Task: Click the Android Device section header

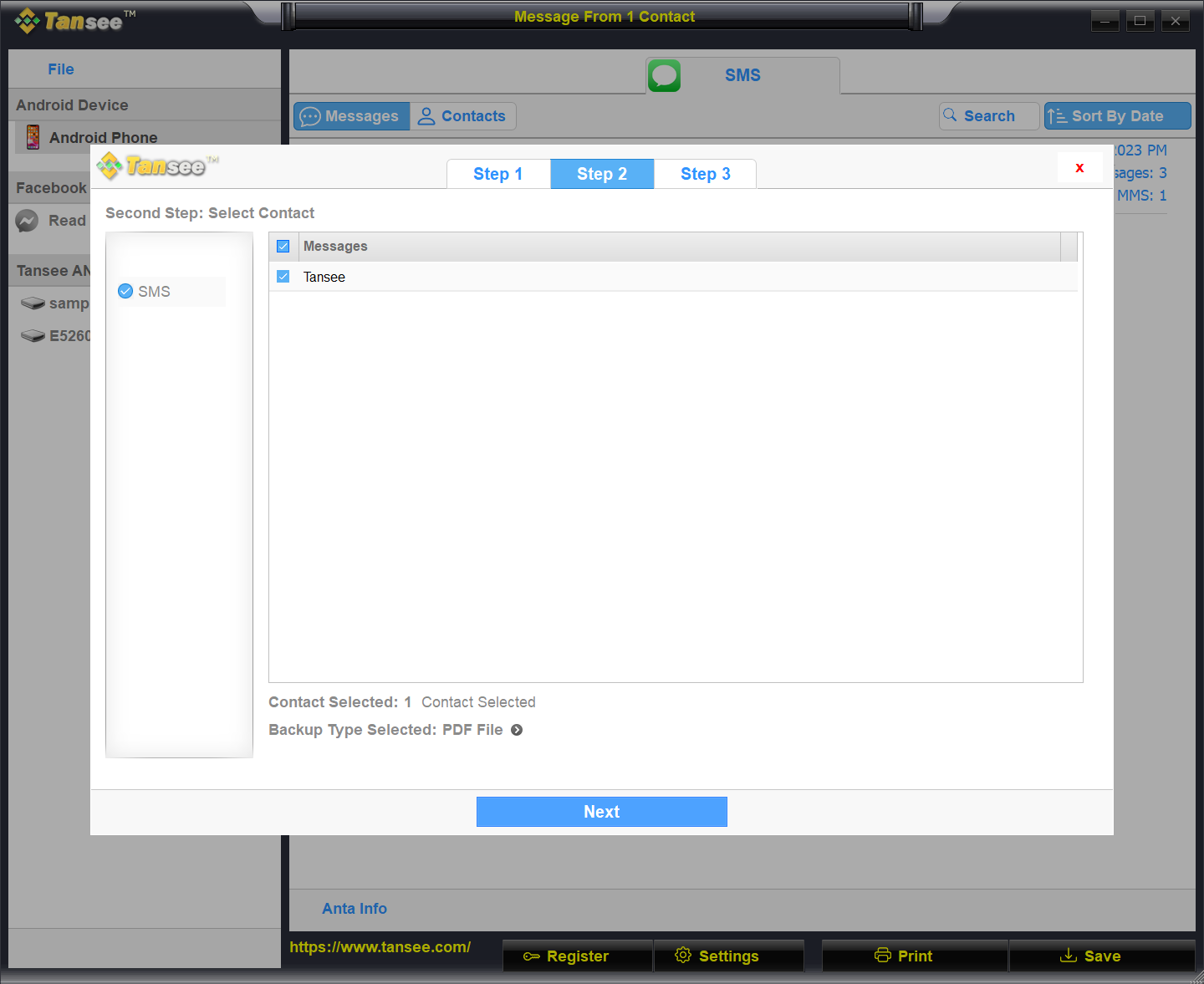Action: (x=145, y=105)
